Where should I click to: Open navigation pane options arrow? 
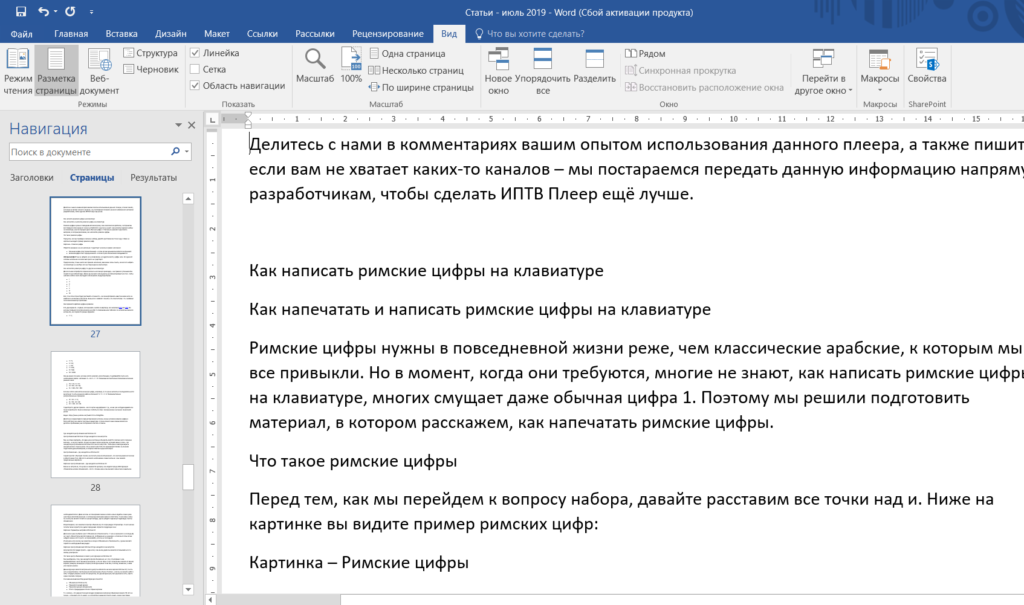click(178, 125)
